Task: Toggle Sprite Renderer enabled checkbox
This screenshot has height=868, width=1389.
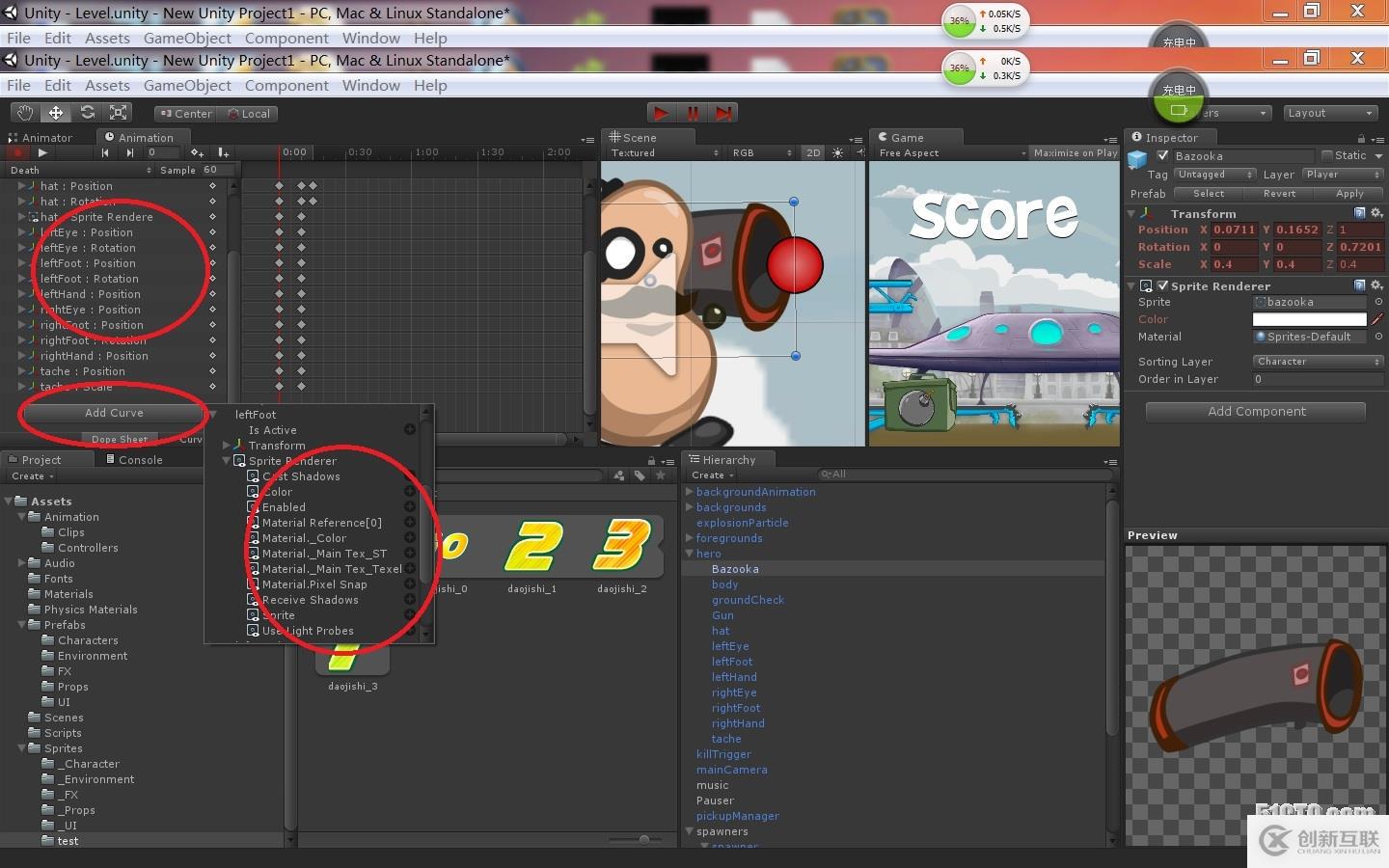Action: click(x=1162, y=285)
